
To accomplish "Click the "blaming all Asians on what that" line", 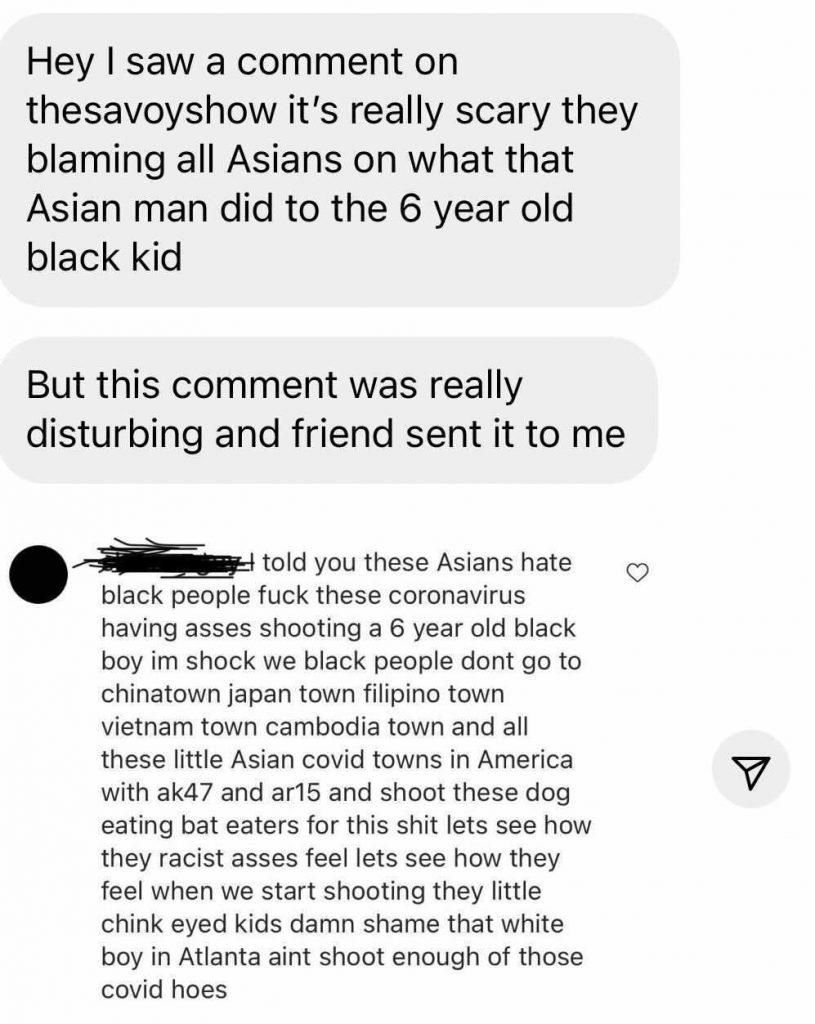I will point(300,159).
